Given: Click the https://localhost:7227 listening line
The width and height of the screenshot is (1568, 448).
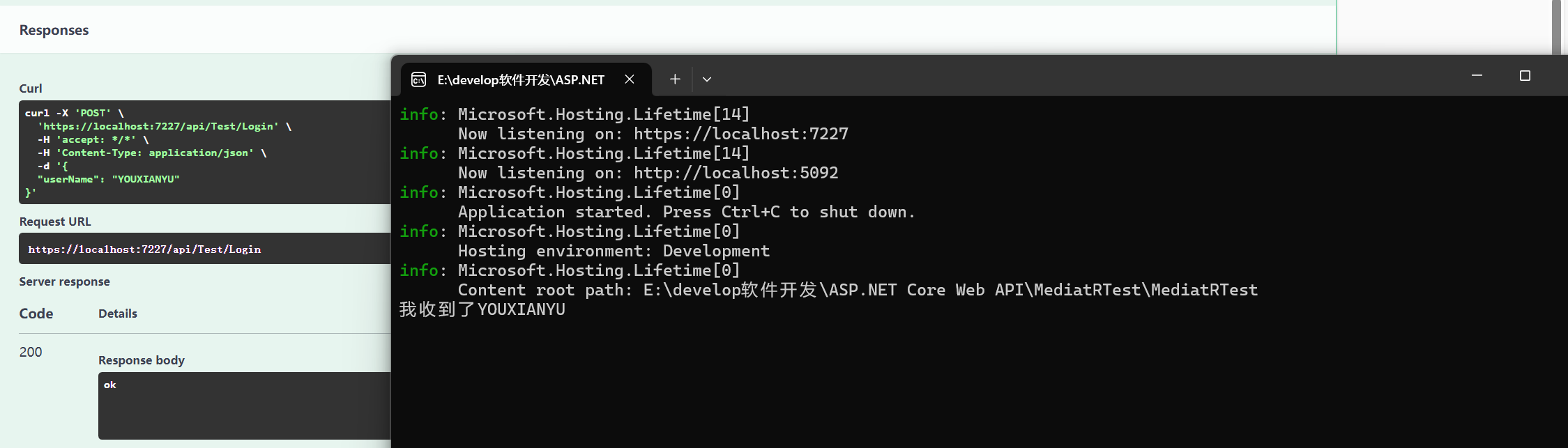Looking at the screenshot, I should 653,134.
